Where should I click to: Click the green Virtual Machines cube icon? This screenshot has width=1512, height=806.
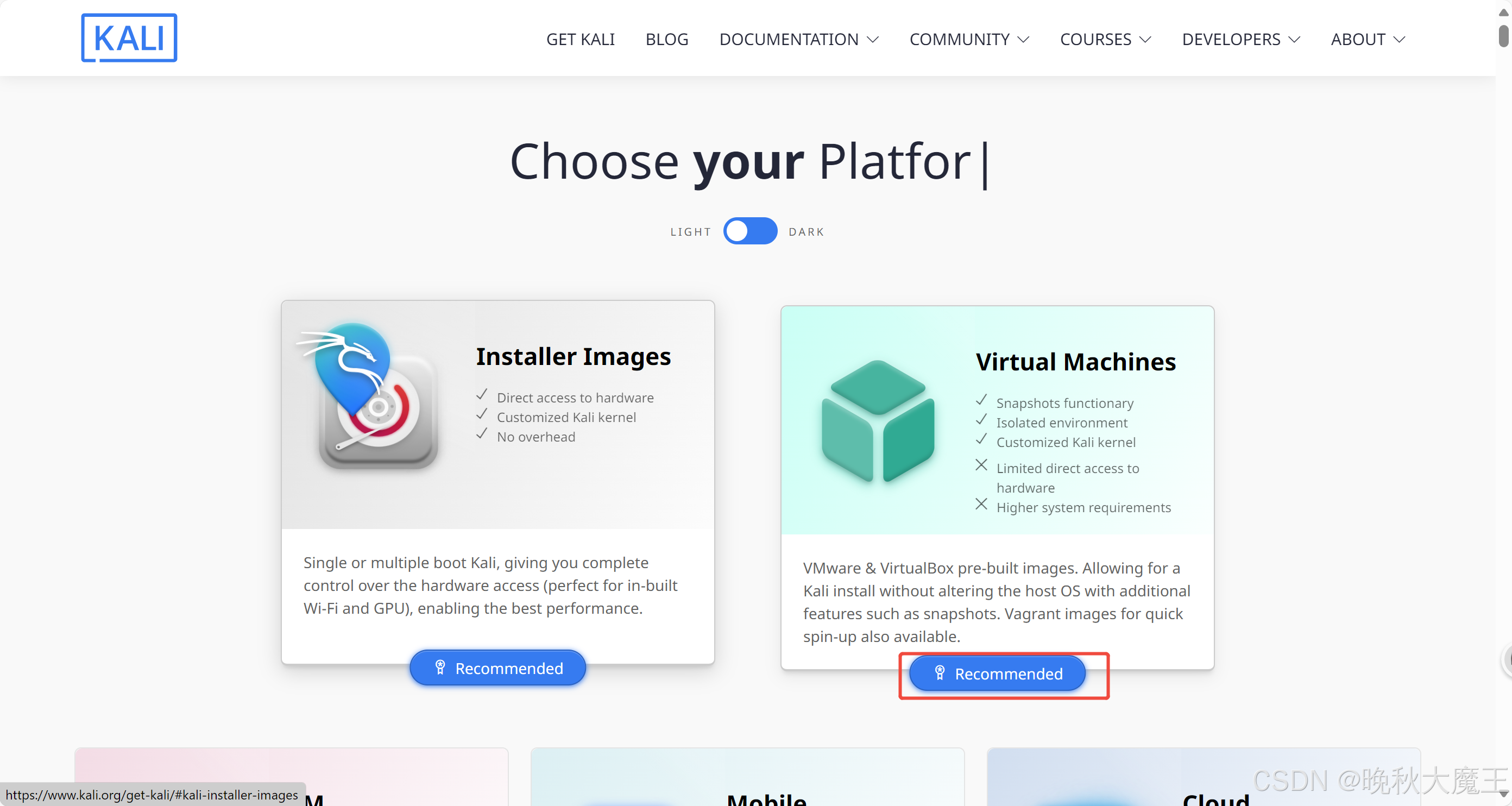[x=878, y=421]
